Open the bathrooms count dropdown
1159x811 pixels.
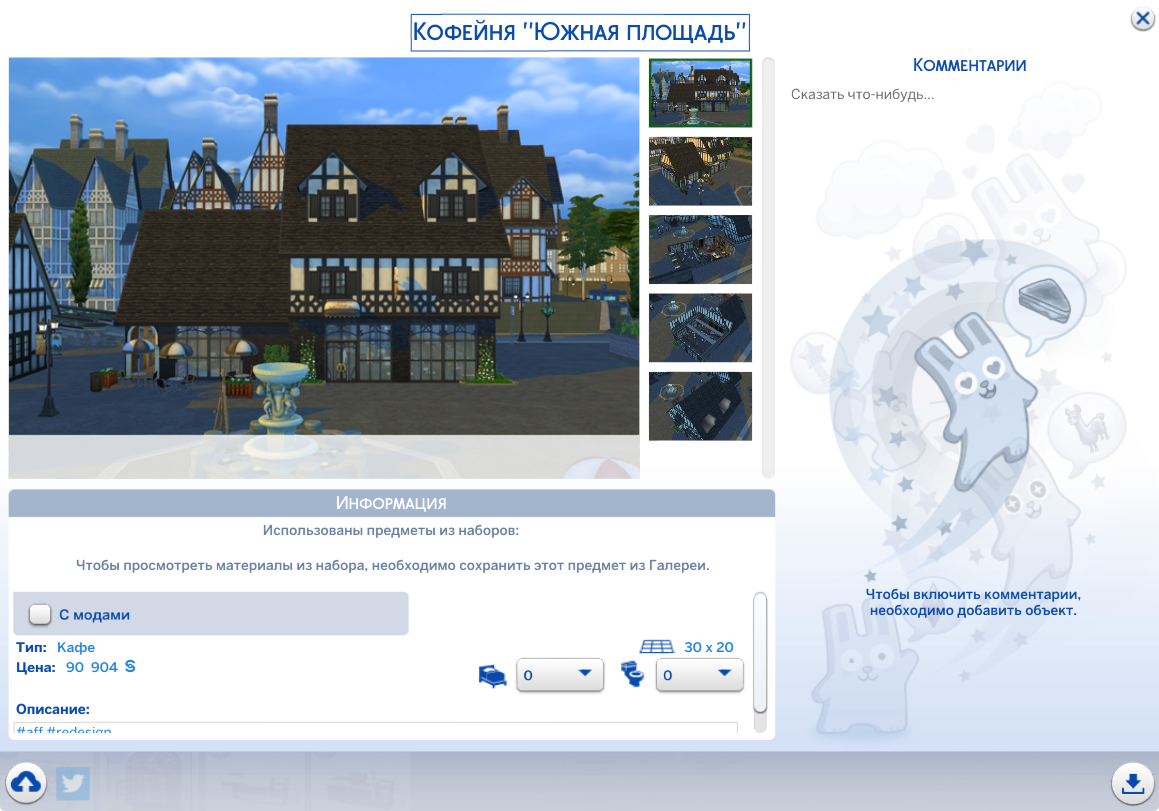pos(699,674)
